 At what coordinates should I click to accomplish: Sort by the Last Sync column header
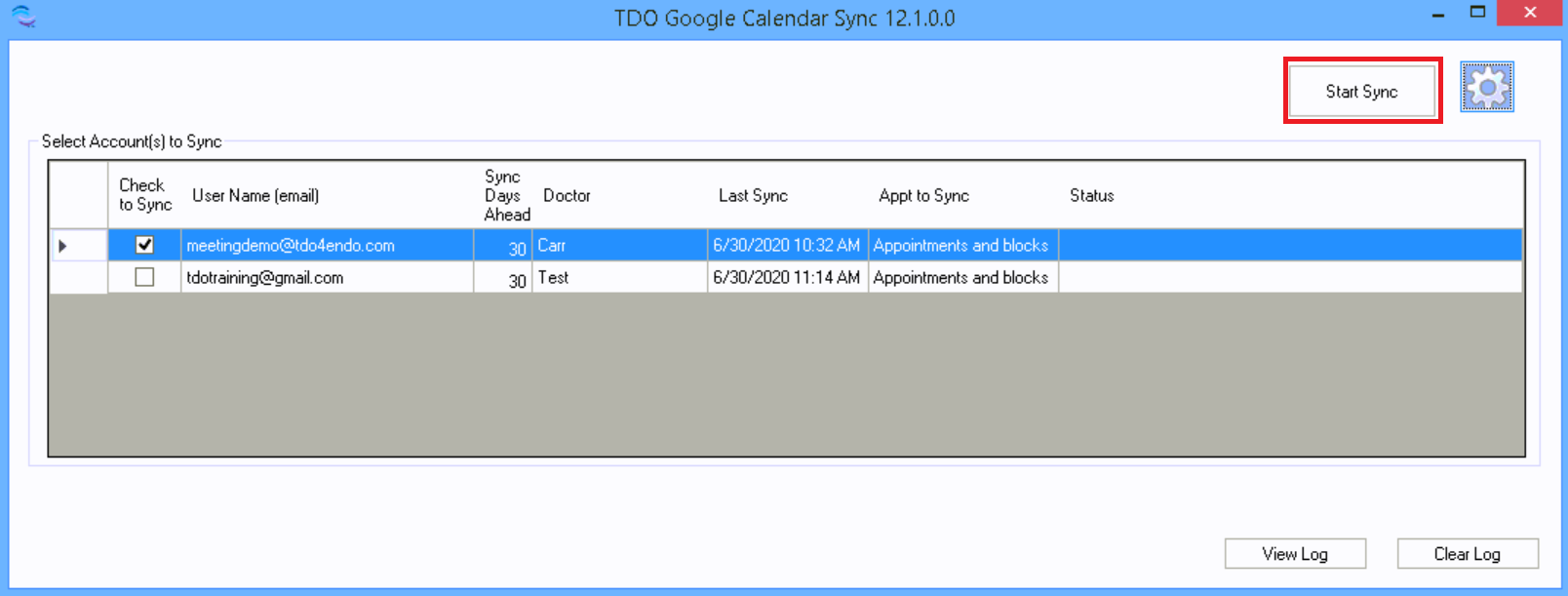753,196
